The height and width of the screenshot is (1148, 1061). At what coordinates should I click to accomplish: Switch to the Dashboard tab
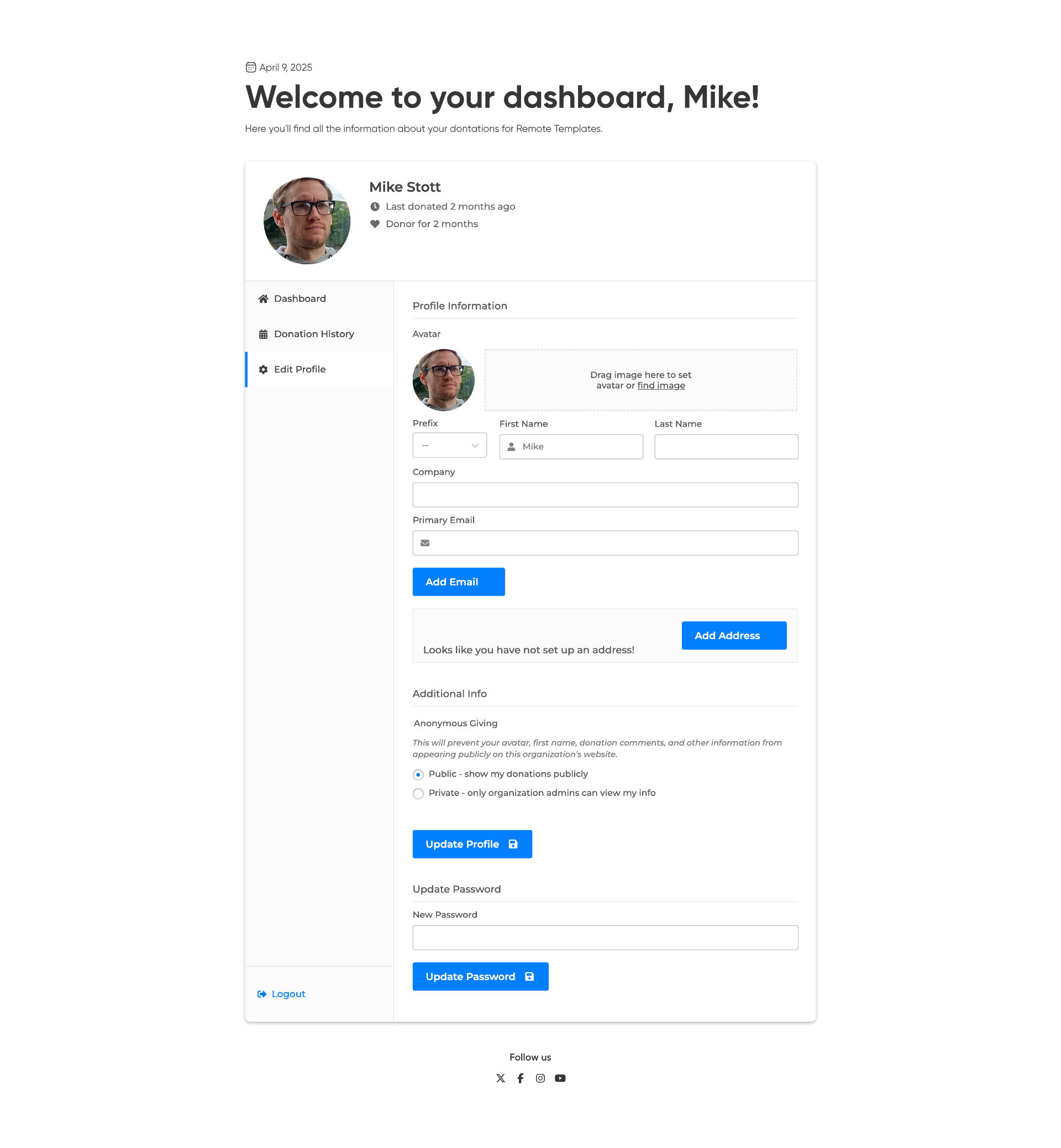coord(300,298)
